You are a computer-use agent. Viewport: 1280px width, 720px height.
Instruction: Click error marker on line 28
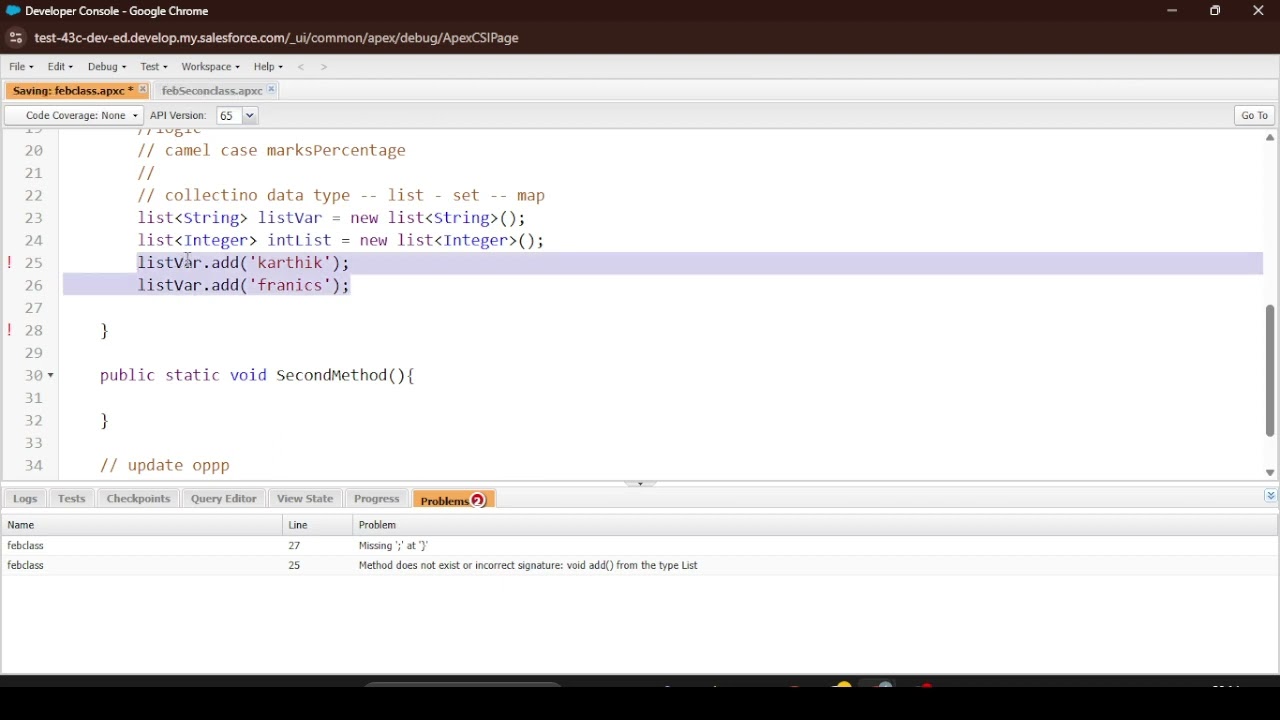pos(10,330)
